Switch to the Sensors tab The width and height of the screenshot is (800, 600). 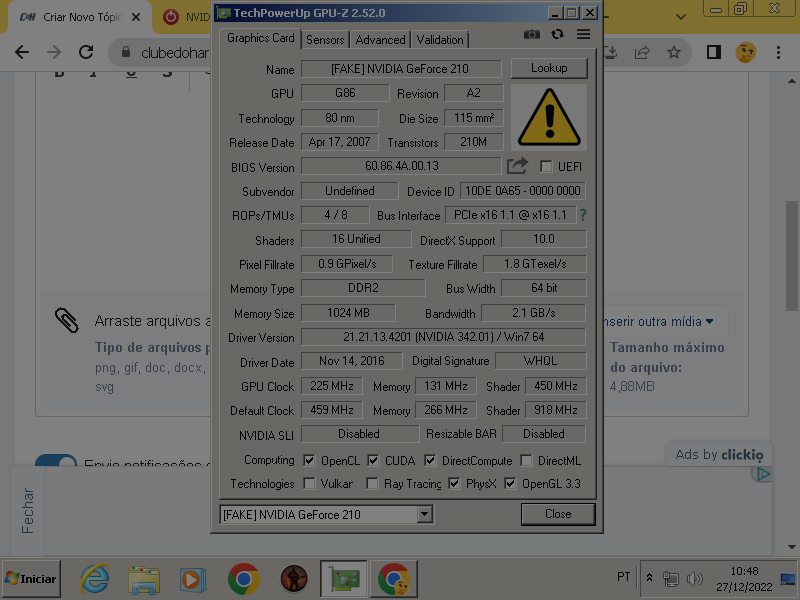[x=325, y=40]
